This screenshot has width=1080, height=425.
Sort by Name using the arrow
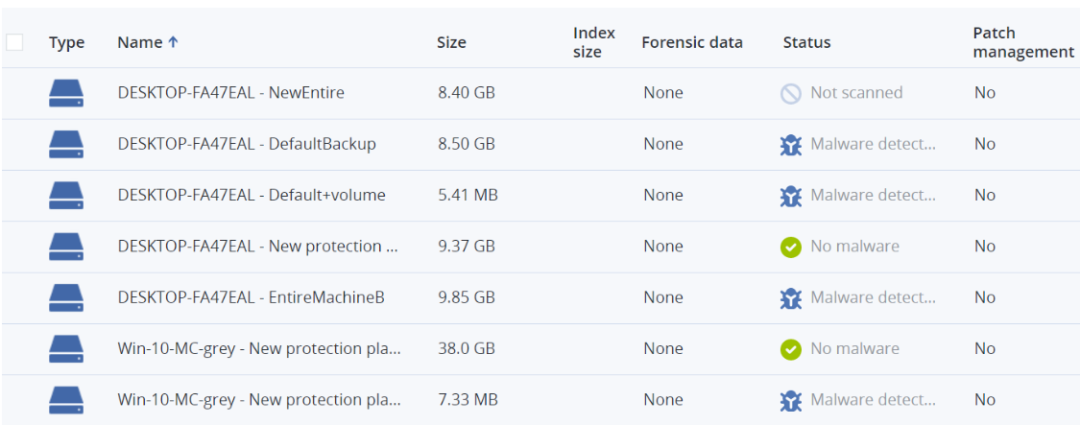tap(173, 42)
